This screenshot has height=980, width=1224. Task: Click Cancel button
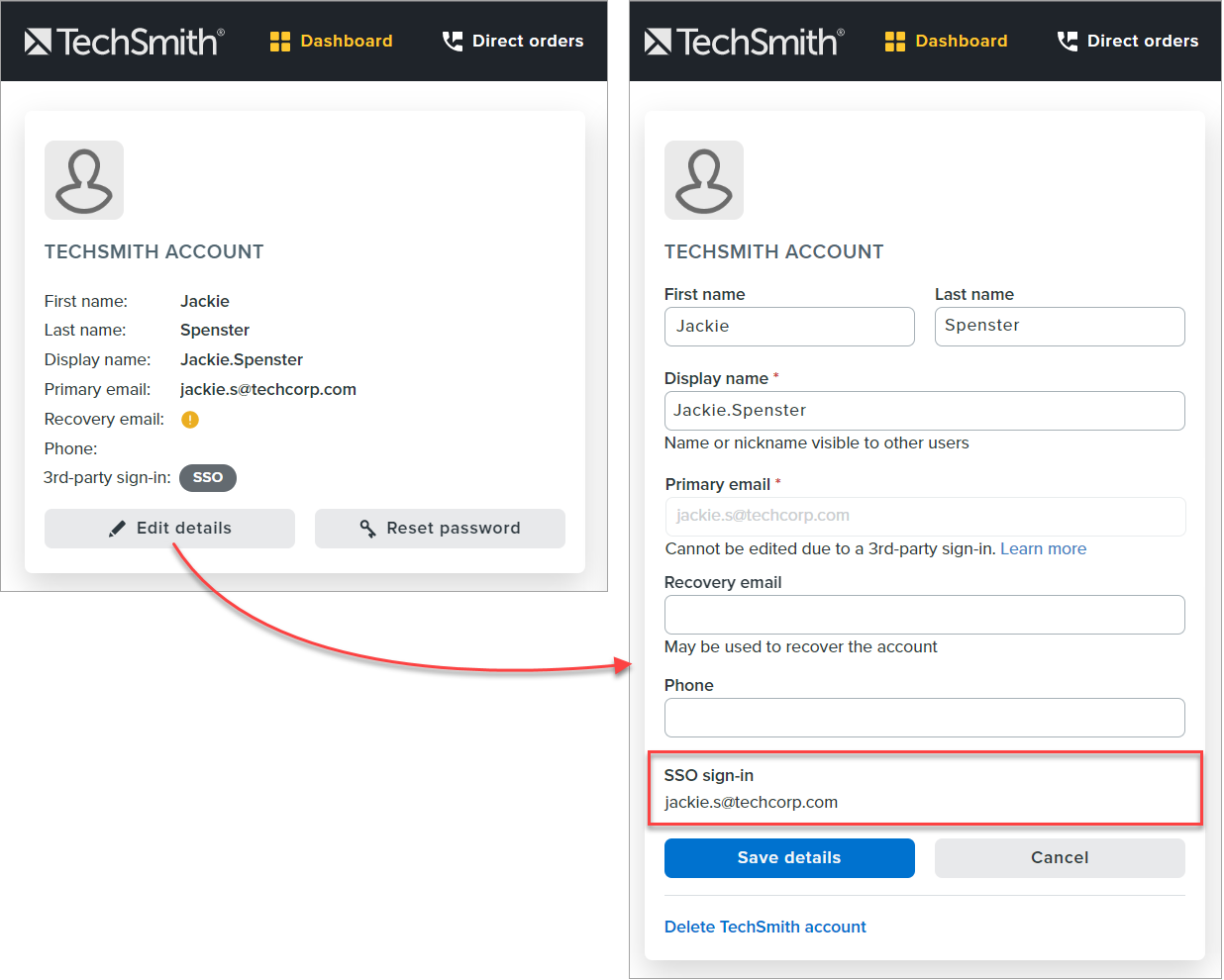click(1060, 858)
